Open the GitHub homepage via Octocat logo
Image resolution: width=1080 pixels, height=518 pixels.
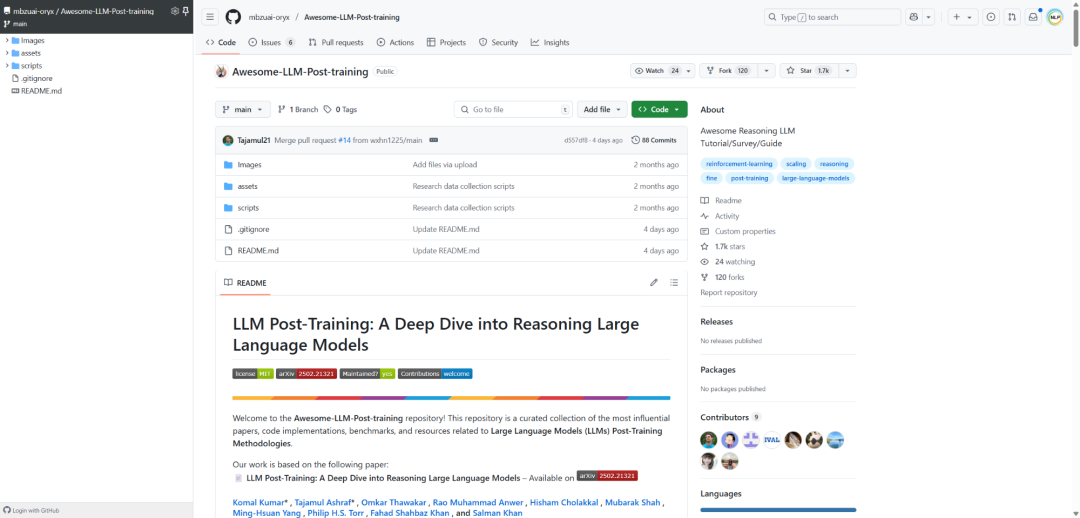(x=233, y=17)
